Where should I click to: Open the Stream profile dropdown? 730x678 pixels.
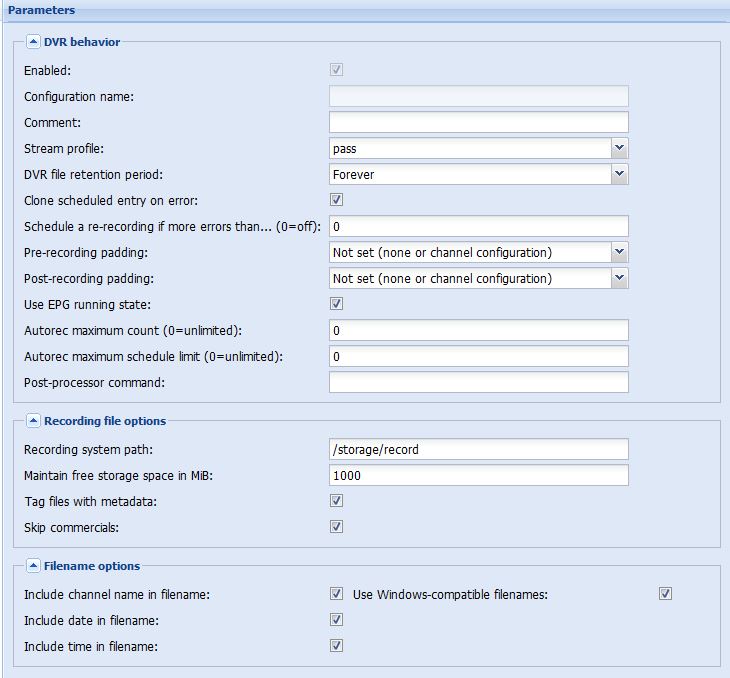619,148
